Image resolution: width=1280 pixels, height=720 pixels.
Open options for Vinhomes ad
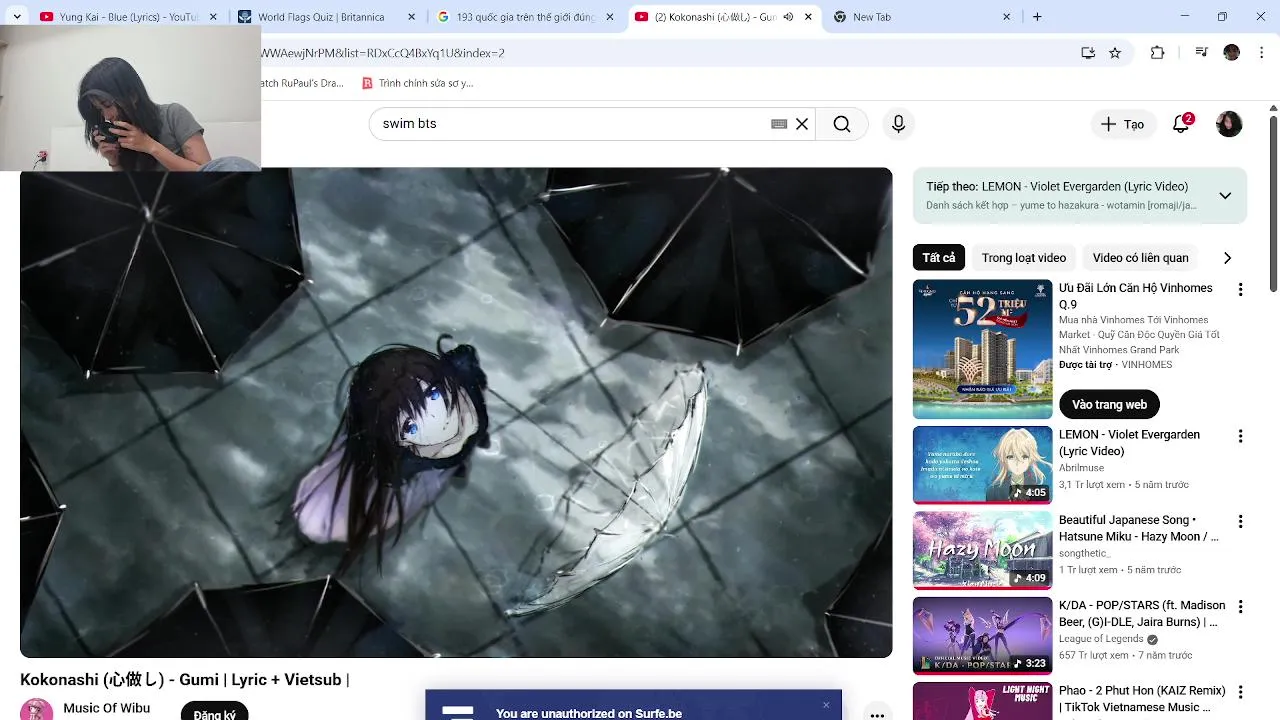point(1240,290)
